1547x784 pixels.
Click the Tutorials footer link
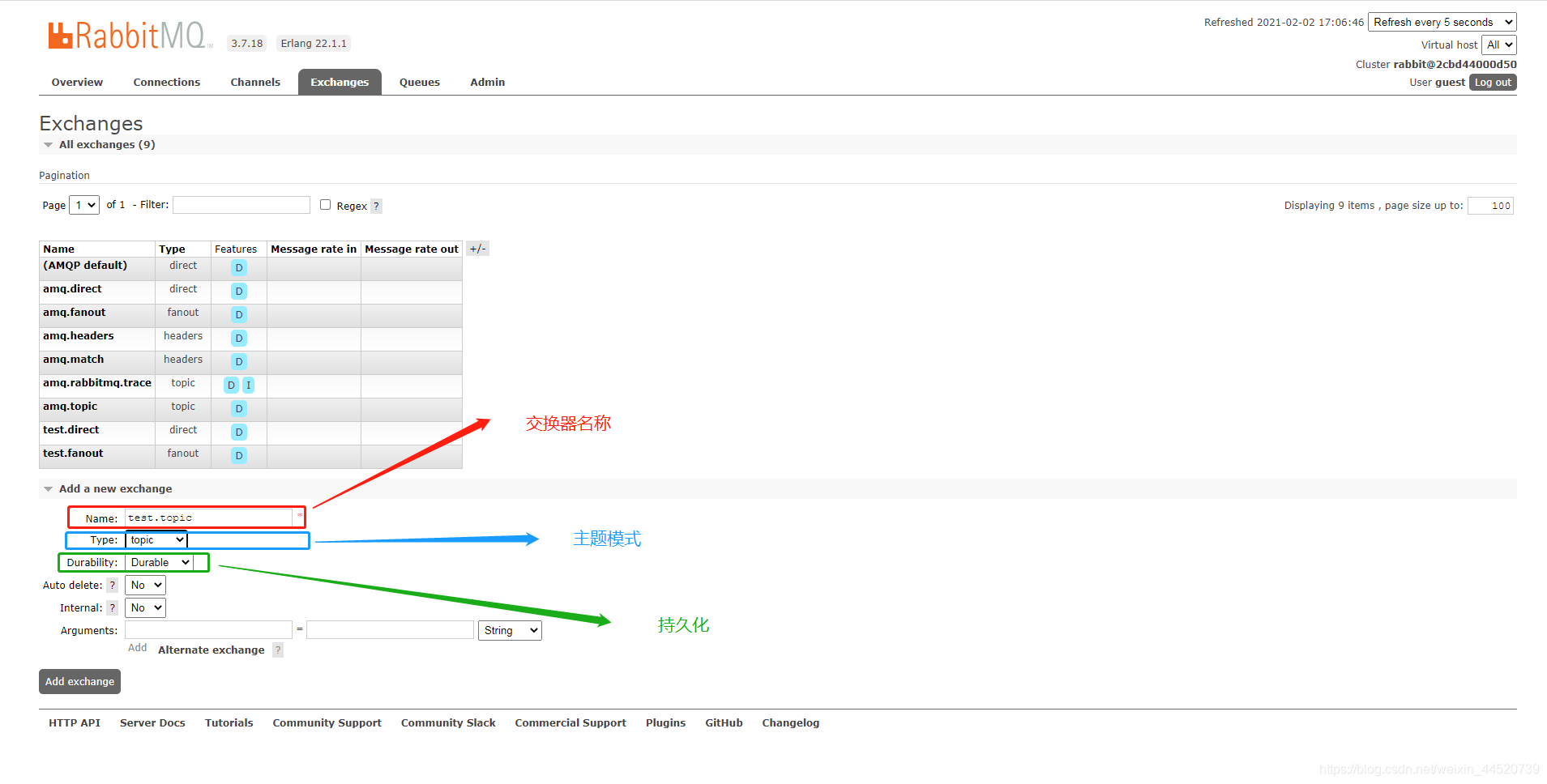tap(229, 723)
